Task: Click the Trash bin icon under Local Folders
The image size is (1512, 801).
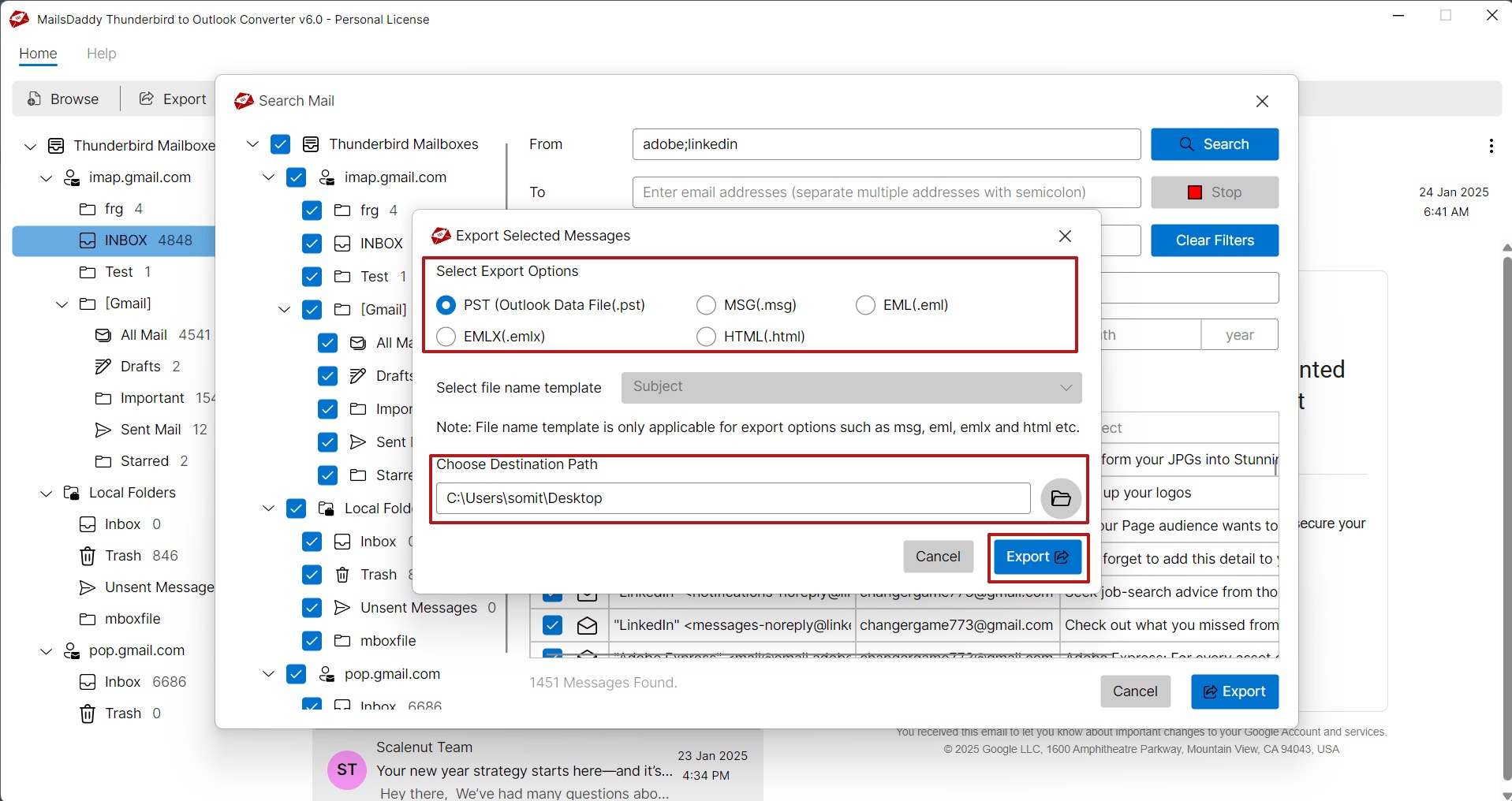Action: 88,556
